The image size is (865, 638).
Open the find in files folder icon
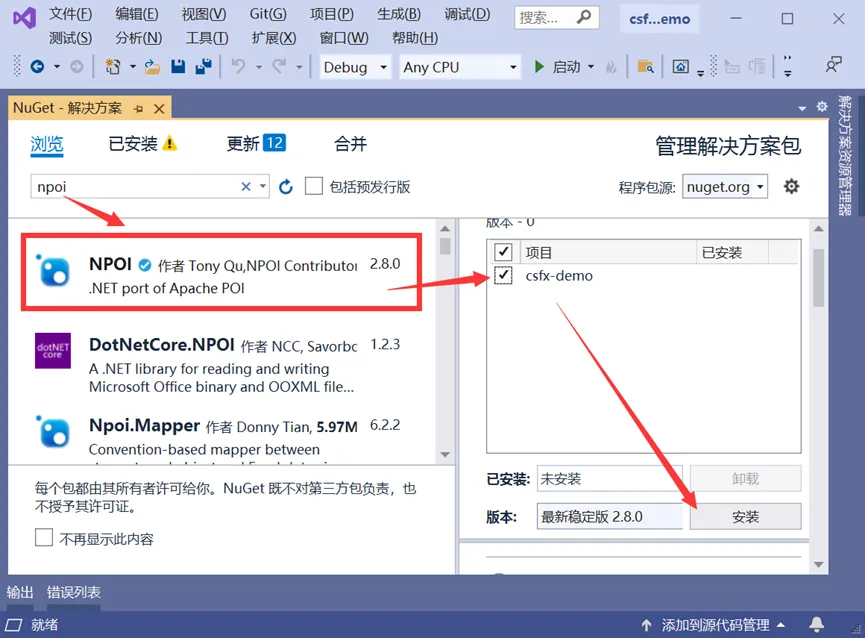pyautogui.click(x=645, y=67)
